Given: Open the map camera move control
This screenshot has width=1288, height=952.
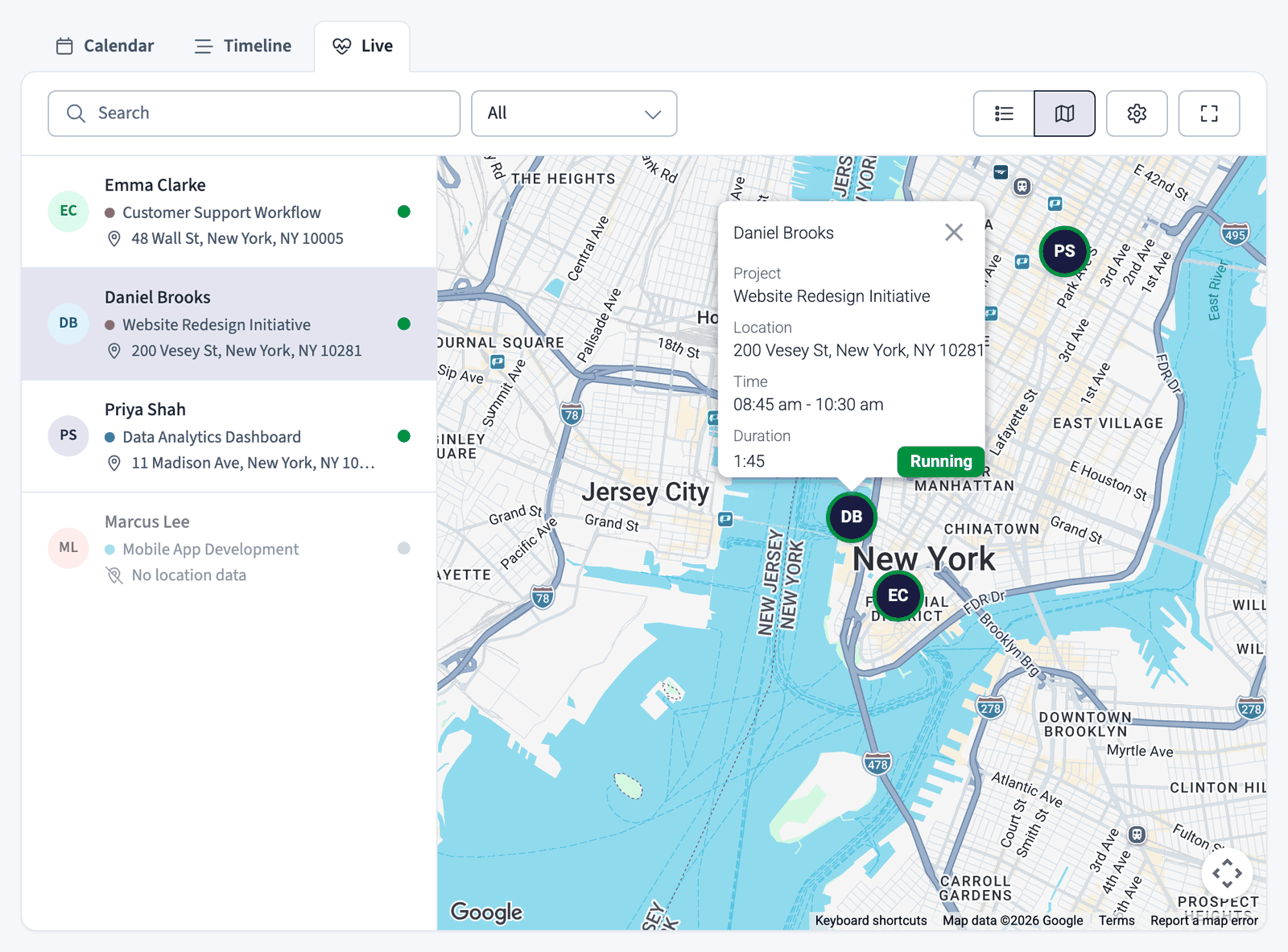Looking at the screenshot, I should [1228, 873].
